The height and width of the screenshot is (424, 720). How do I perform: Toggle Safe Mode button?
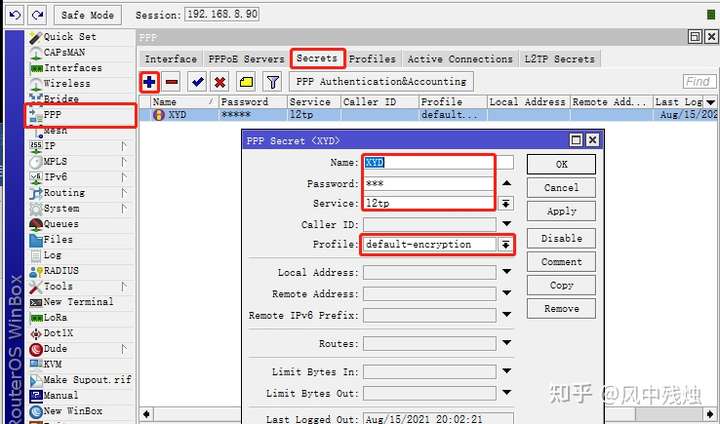coord(88,15)
